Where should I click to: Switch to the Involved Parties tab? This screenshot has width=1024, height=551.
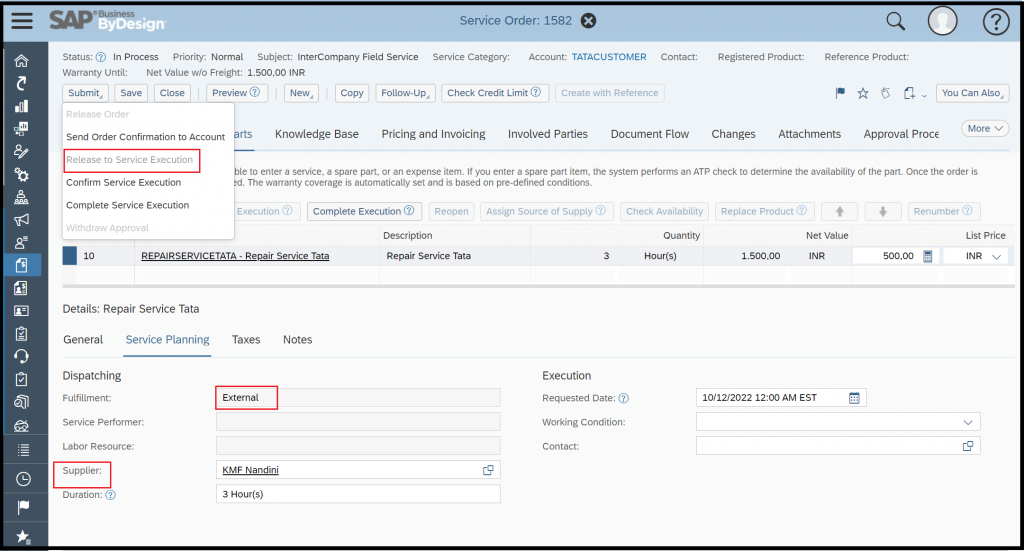coord(548,134)
